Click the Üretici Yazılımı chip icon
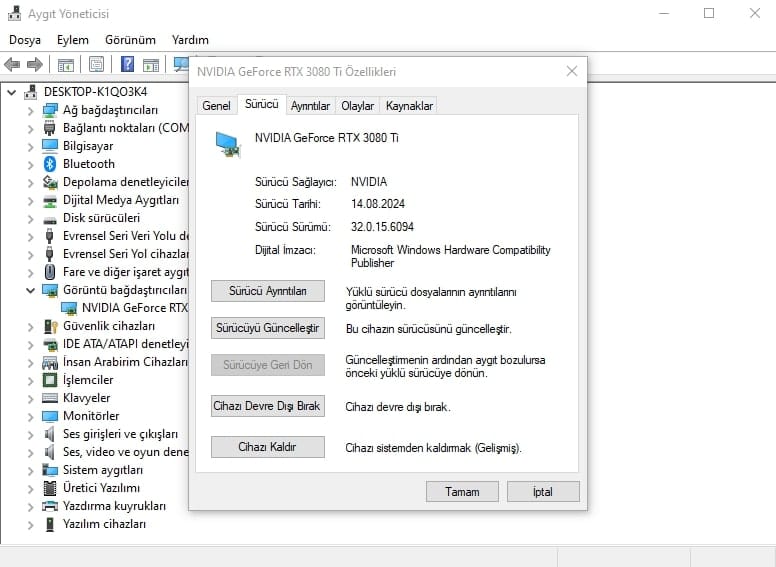776x567 pixels. [x=50, y=488]
